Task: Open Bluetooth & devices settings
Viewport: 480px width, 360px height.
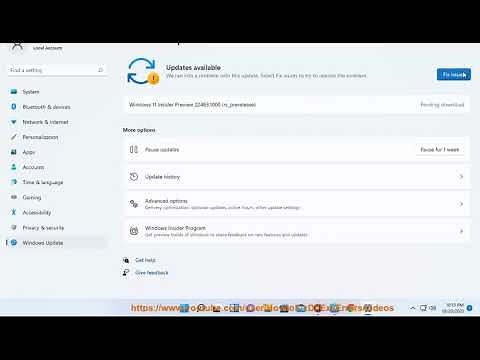Action: pos(46,107)
